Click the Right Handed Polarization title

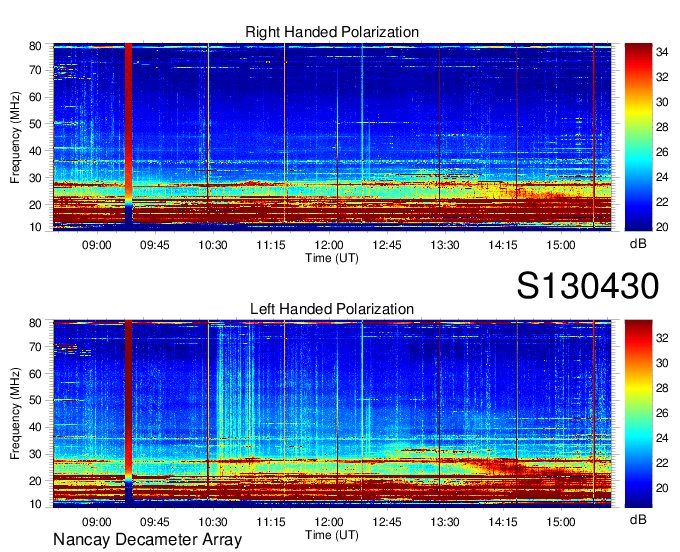click(332, 32)
